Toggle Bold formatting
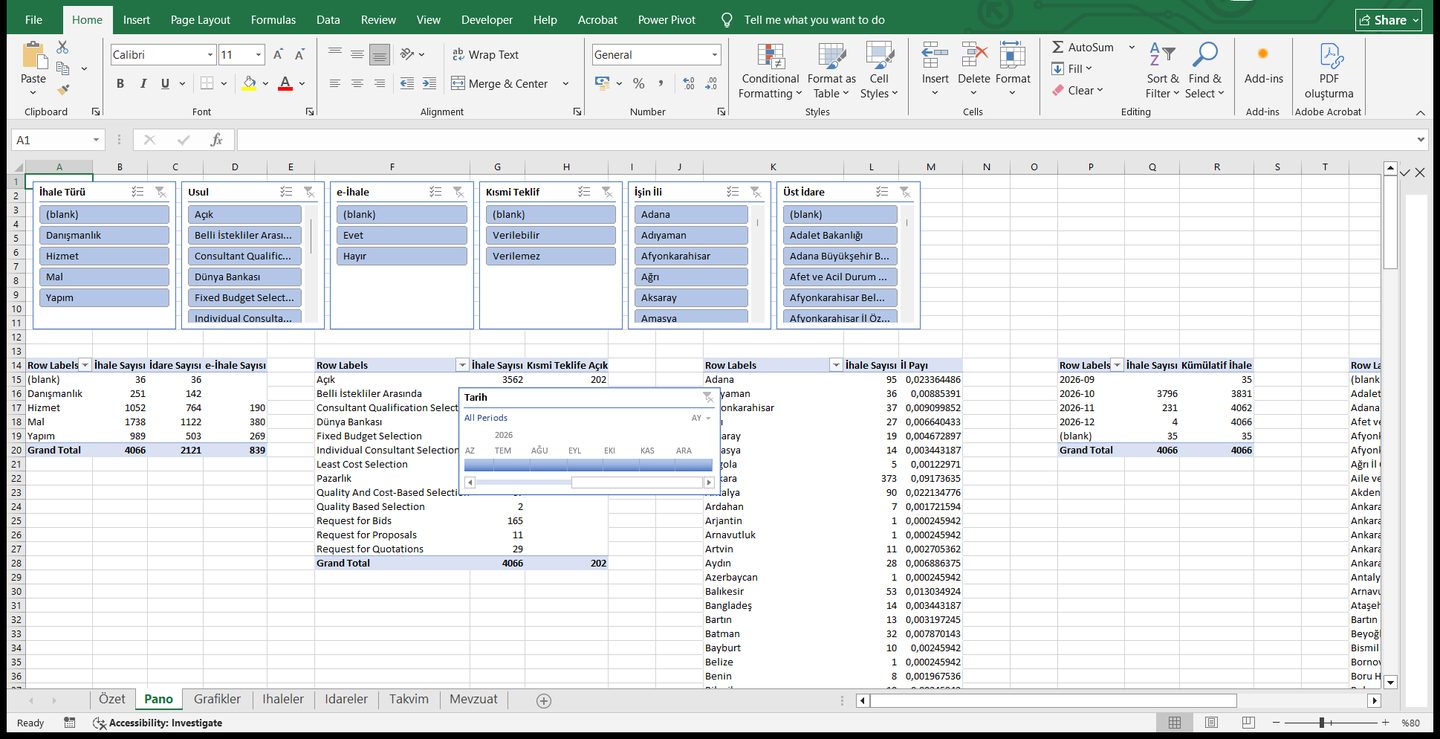The height and width of the screenshot is (739, 1440). coord(120,84)
